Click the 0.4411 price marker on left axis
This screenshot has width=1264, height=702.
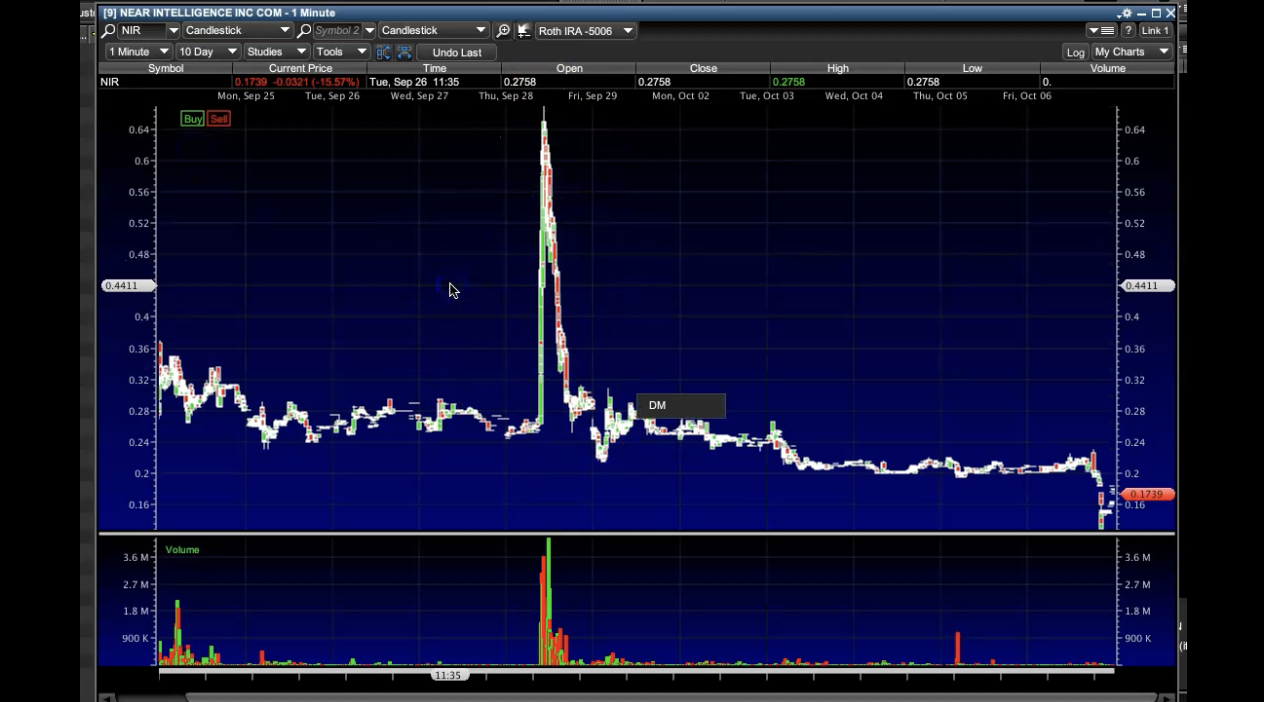[x=128, y=286]
